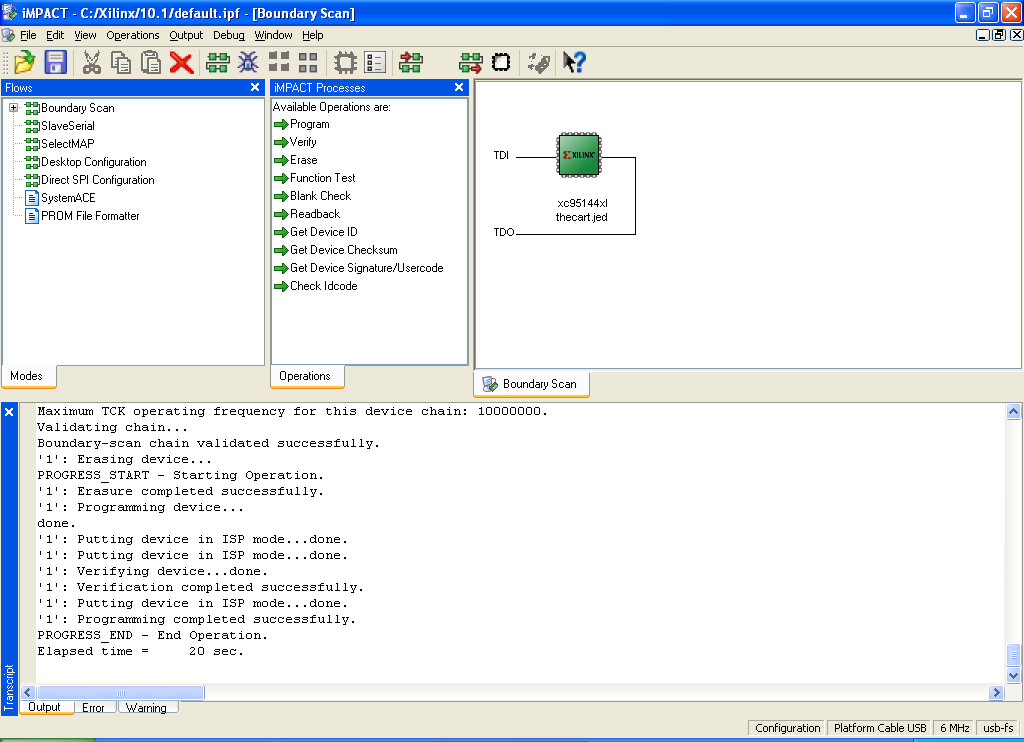Click the Cut scissors toolbar icon
The height and width of the screenshot is (742, 1024).
(x=92, y=63)
